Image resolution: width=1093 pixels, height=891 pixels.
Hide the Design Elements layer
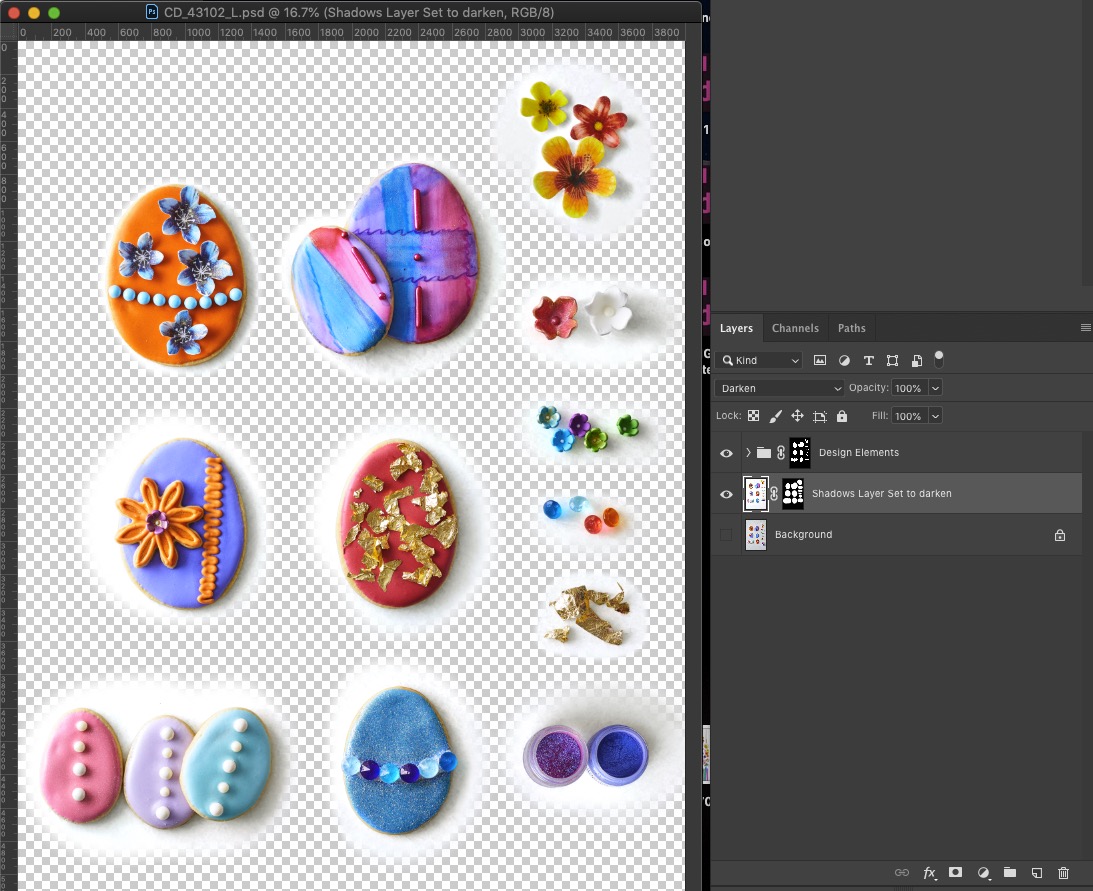coord(726,453)
